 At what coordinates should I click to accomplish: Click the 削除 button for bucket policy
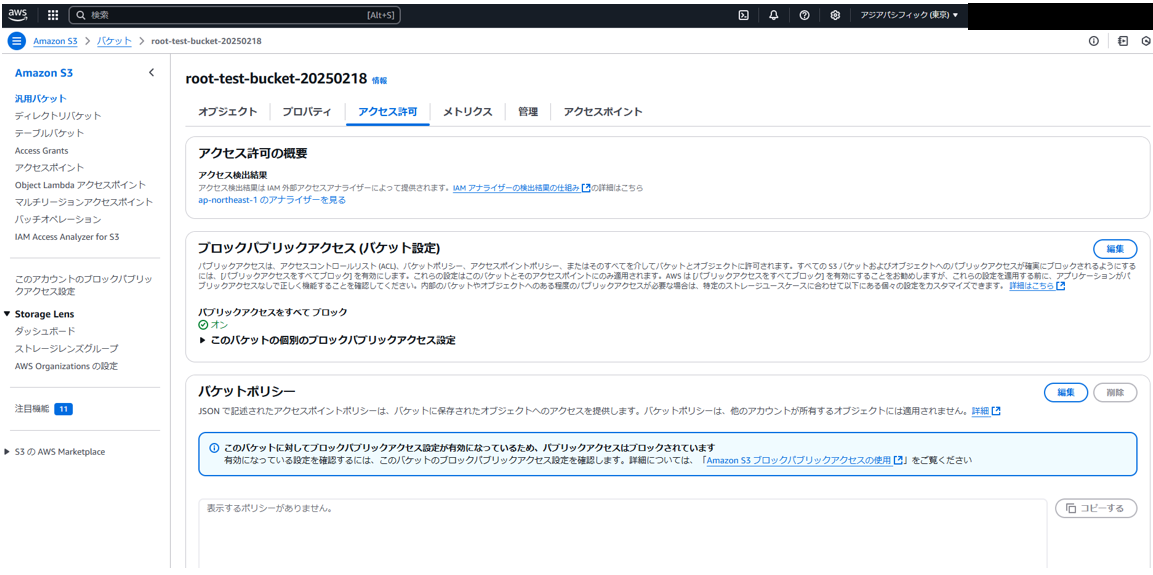(1115, 393)
